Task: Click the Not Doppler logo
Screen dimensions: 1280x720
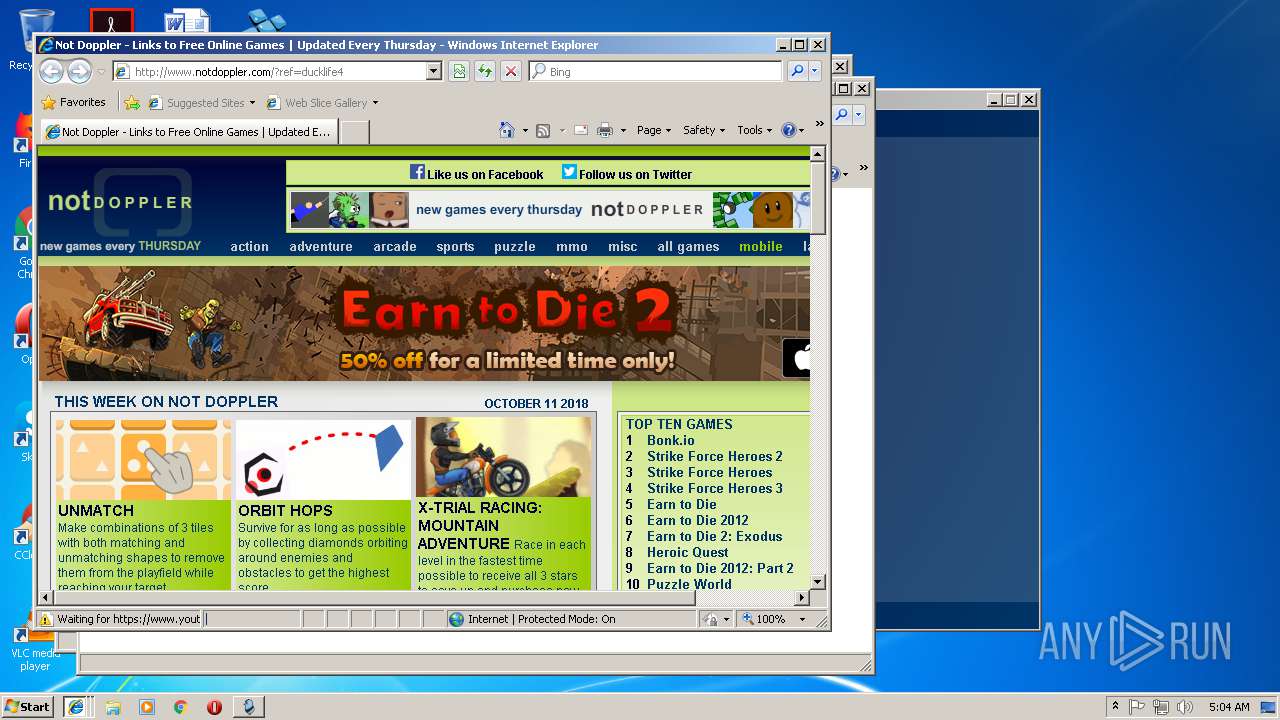Action: coord(120,202)
